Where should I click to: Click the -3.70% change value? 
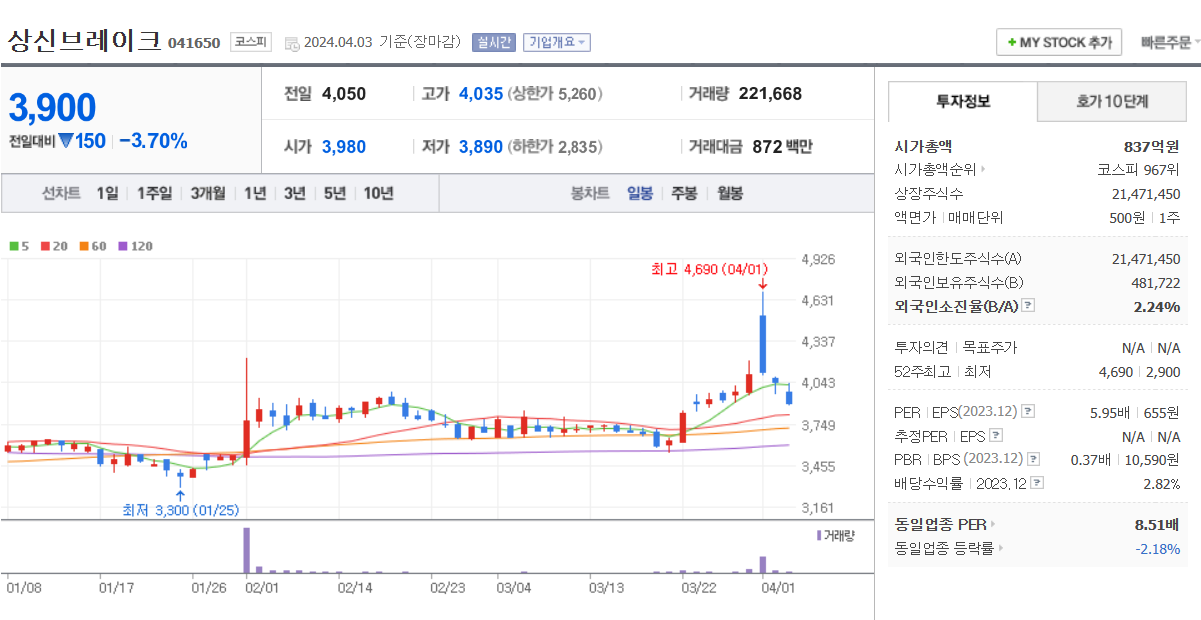153,141
